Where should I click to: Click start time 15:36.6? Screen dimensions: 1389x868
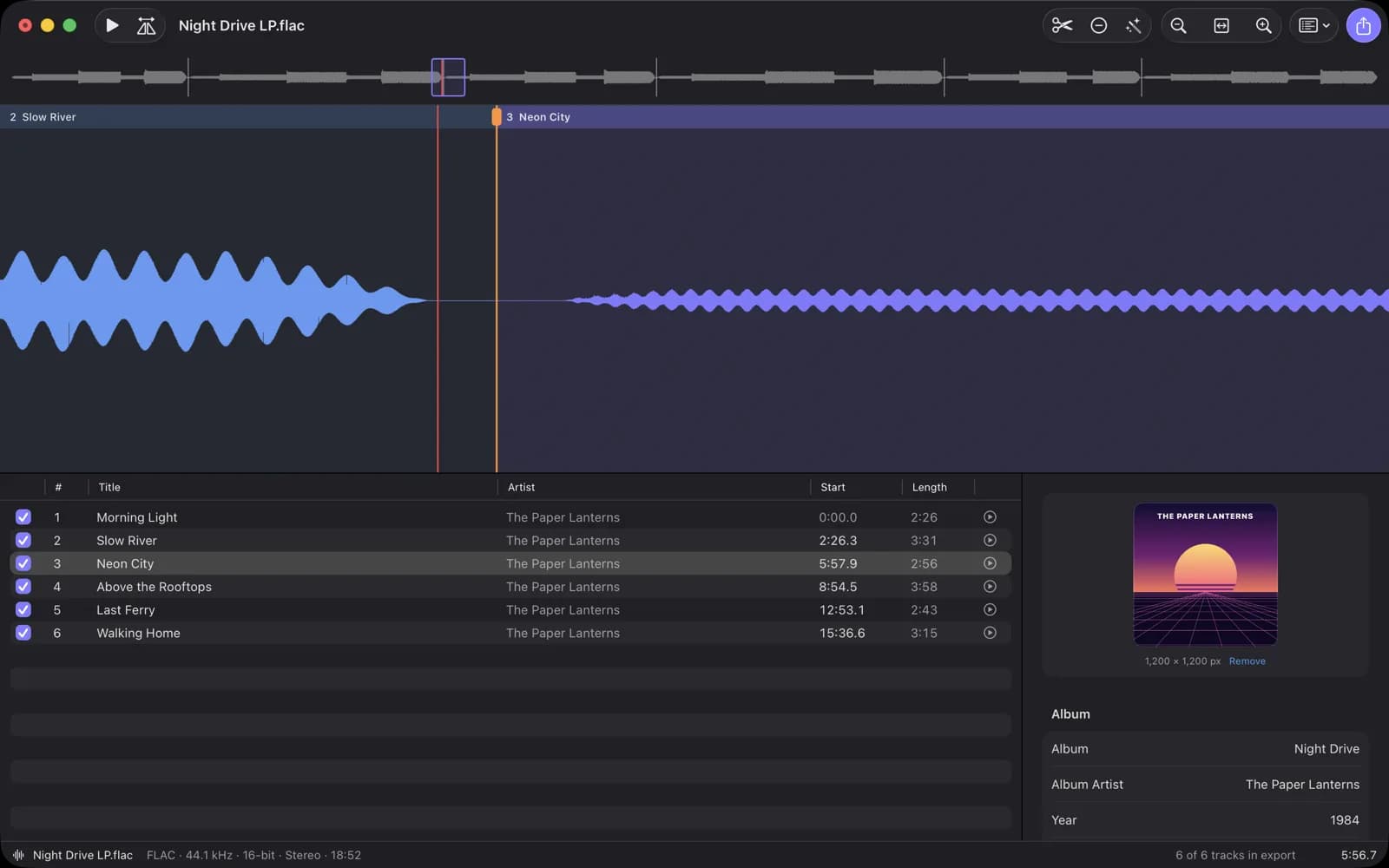click(x=841, y=633)
